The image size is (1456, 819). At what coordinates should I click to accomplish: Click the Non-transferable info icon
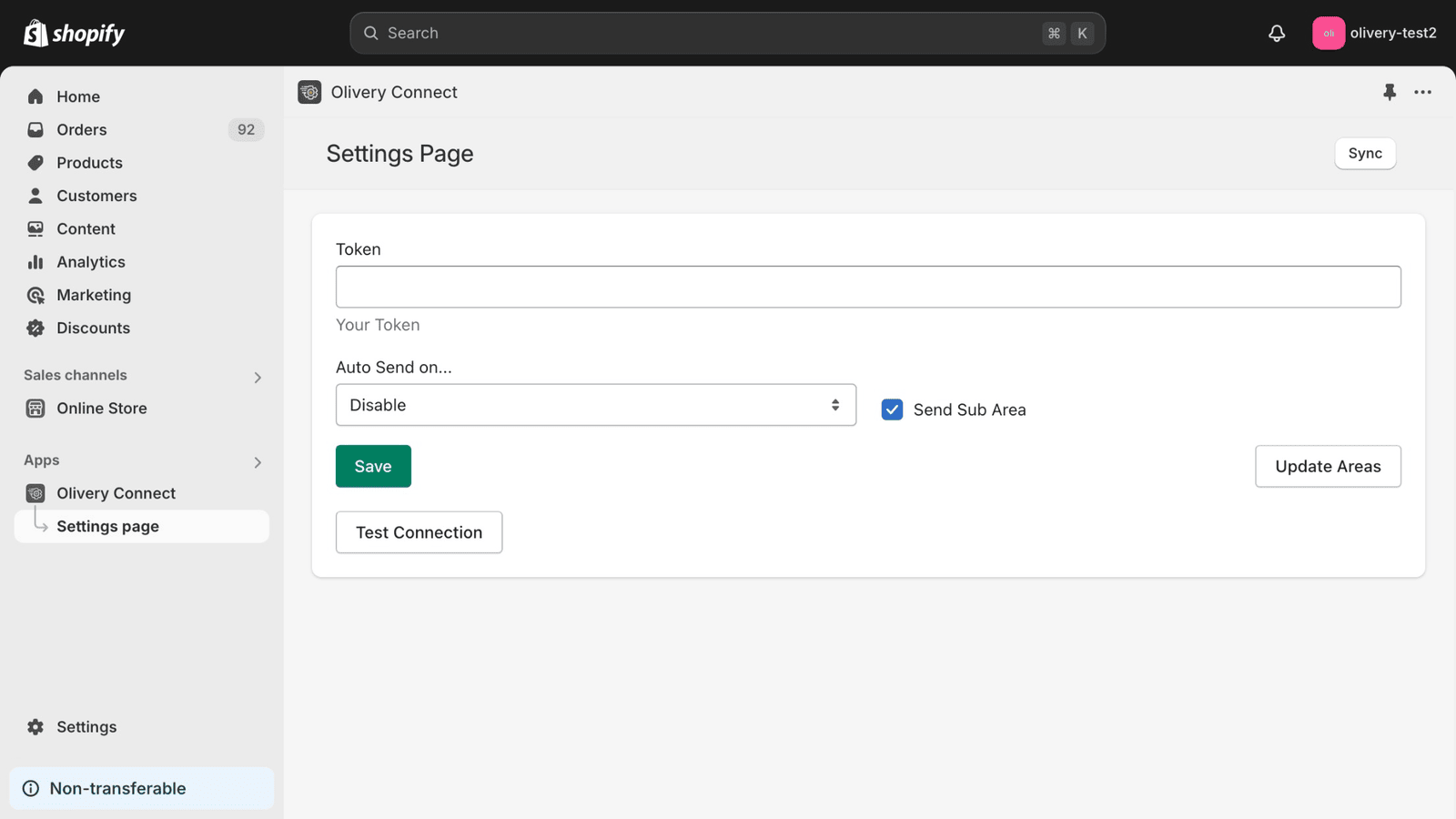point(31,789)
